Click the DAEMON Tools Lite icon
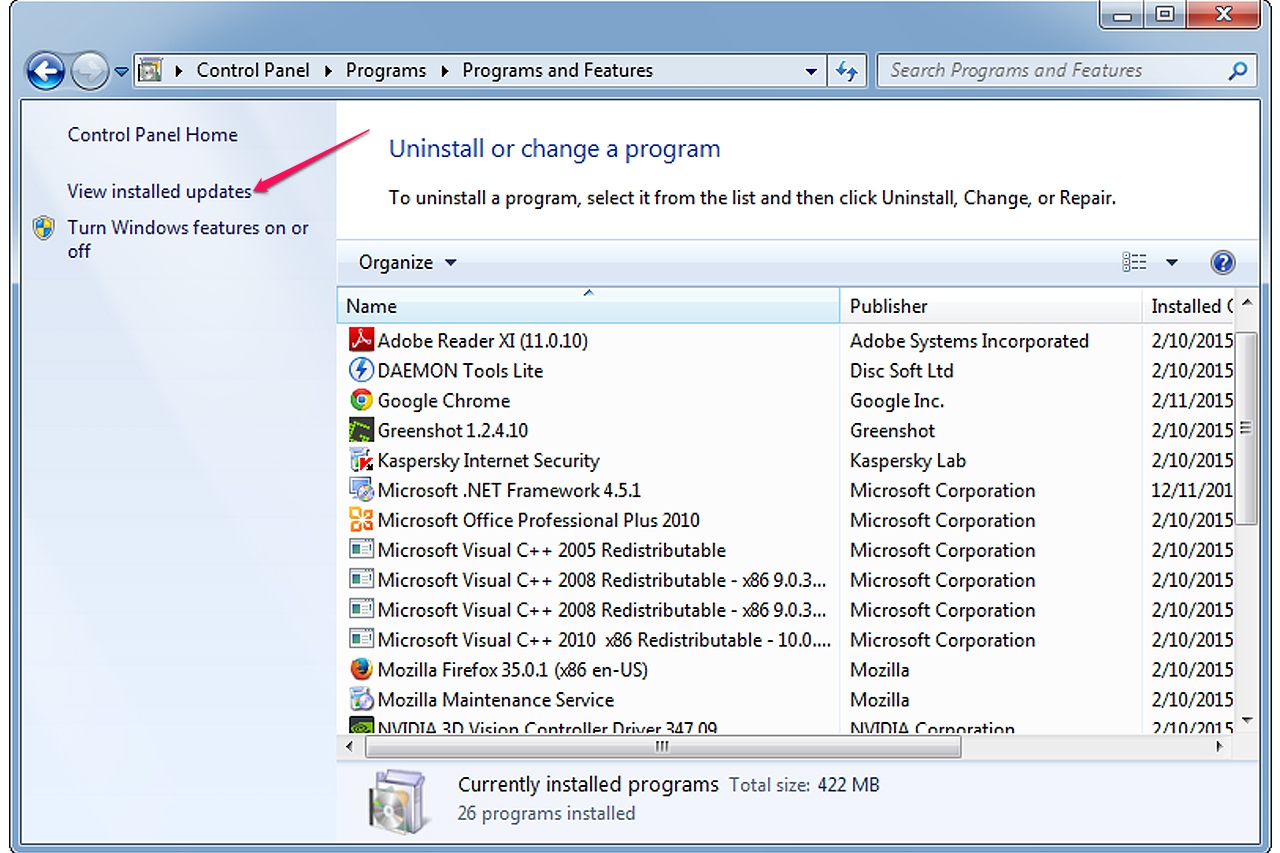 click(361, 370)
